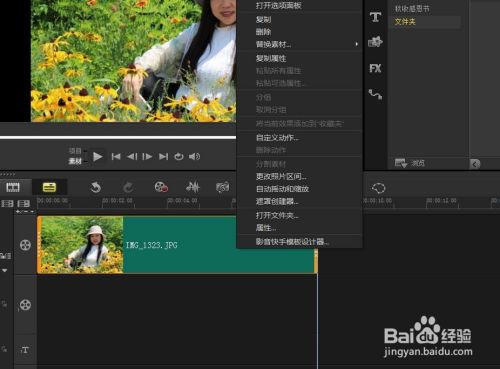Open the 替换素材 submenu arrow

tap(357, 44)
